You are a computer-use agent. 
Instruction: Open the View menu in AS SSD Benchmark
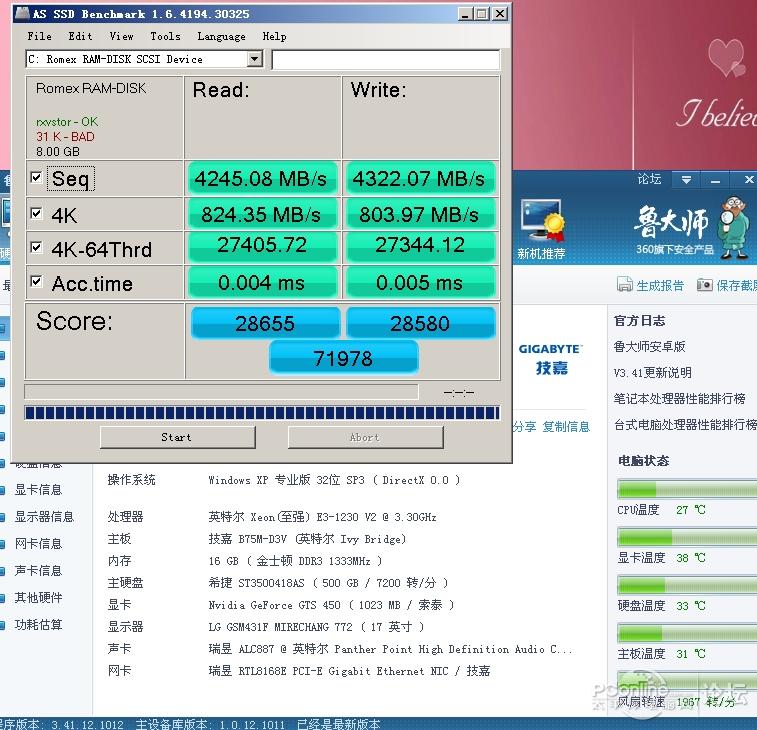click(121, 36)
